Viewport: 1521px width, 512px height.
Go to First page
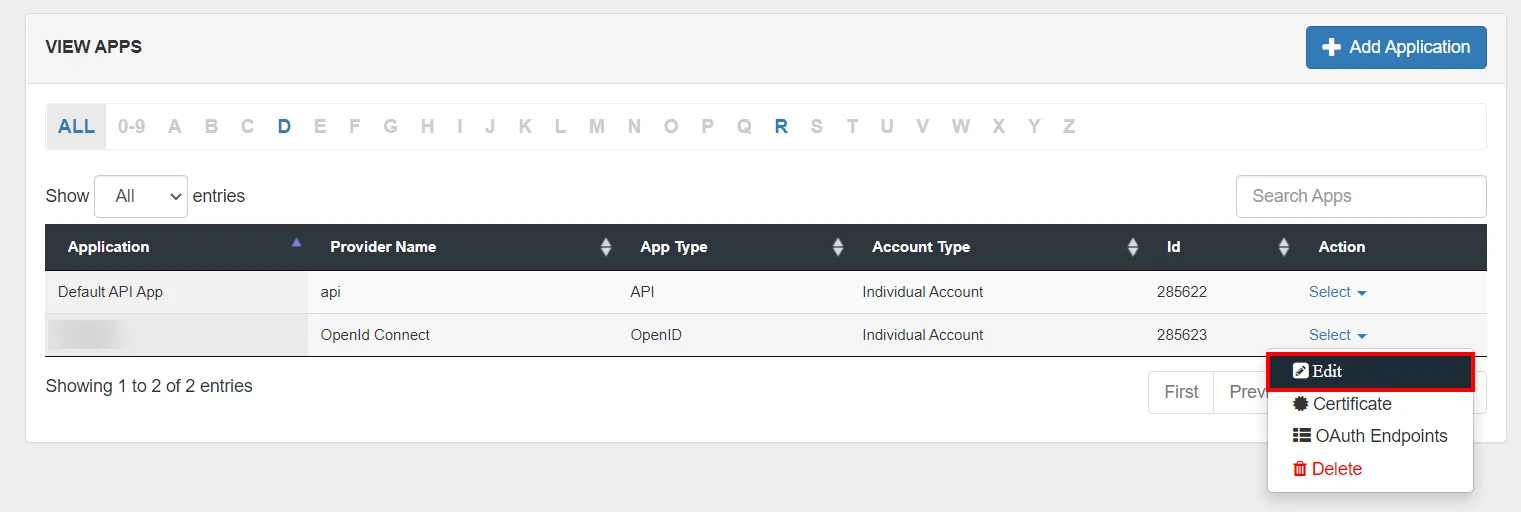click(1181, 392)
